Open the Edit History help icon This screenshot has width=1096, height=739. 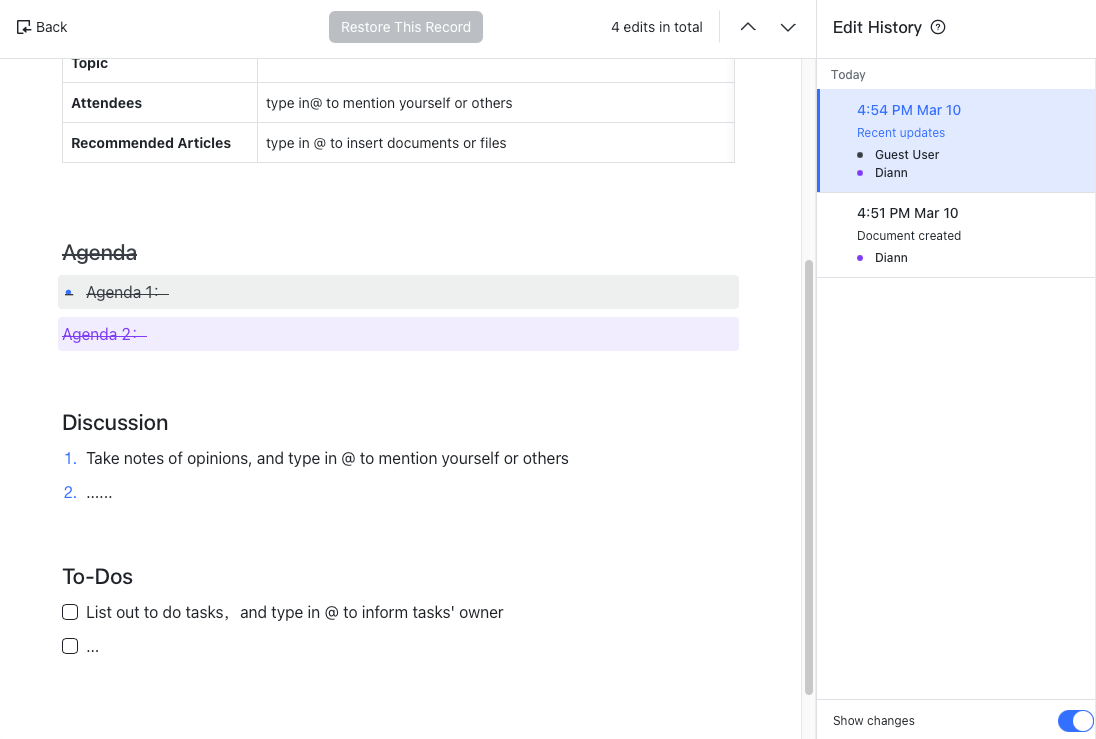click(x=938, y=27)
